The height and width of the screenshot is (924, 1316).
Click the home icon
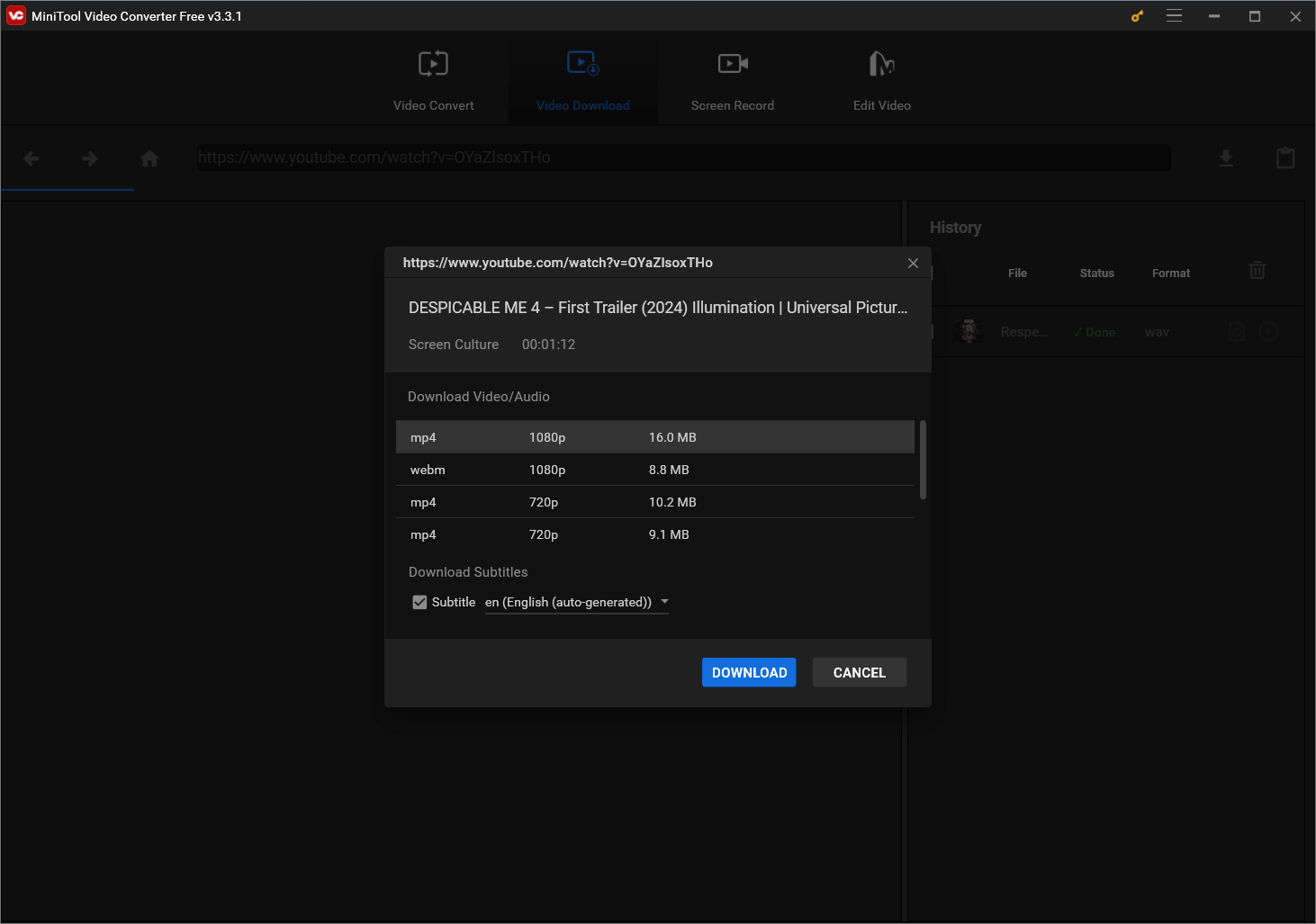[x=149, y=158]
